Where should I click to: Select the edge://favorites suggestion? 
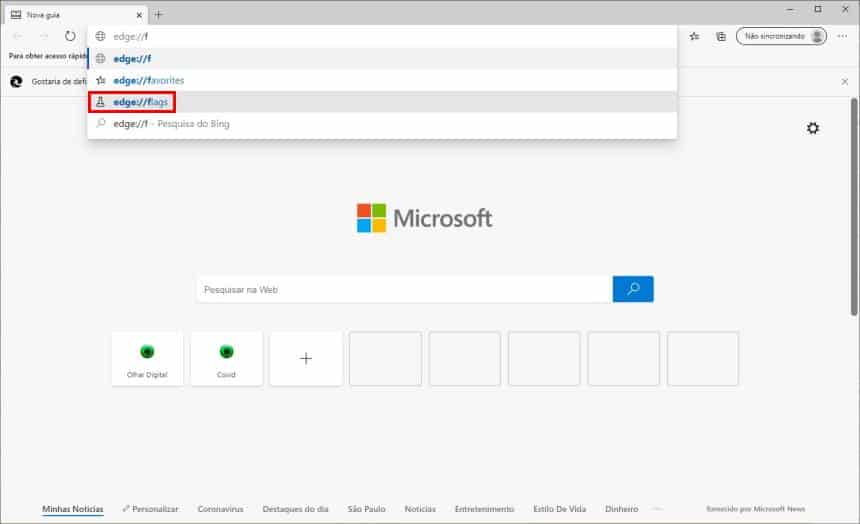coord(382,80)
